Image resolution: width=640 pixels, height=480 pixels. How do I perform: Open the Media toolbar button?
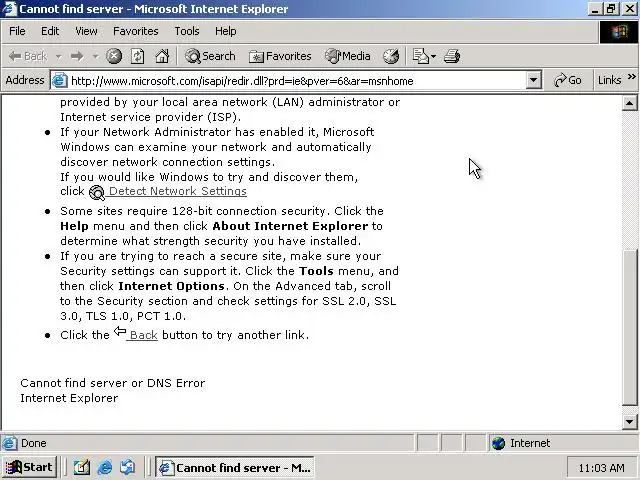click(348, 56)
